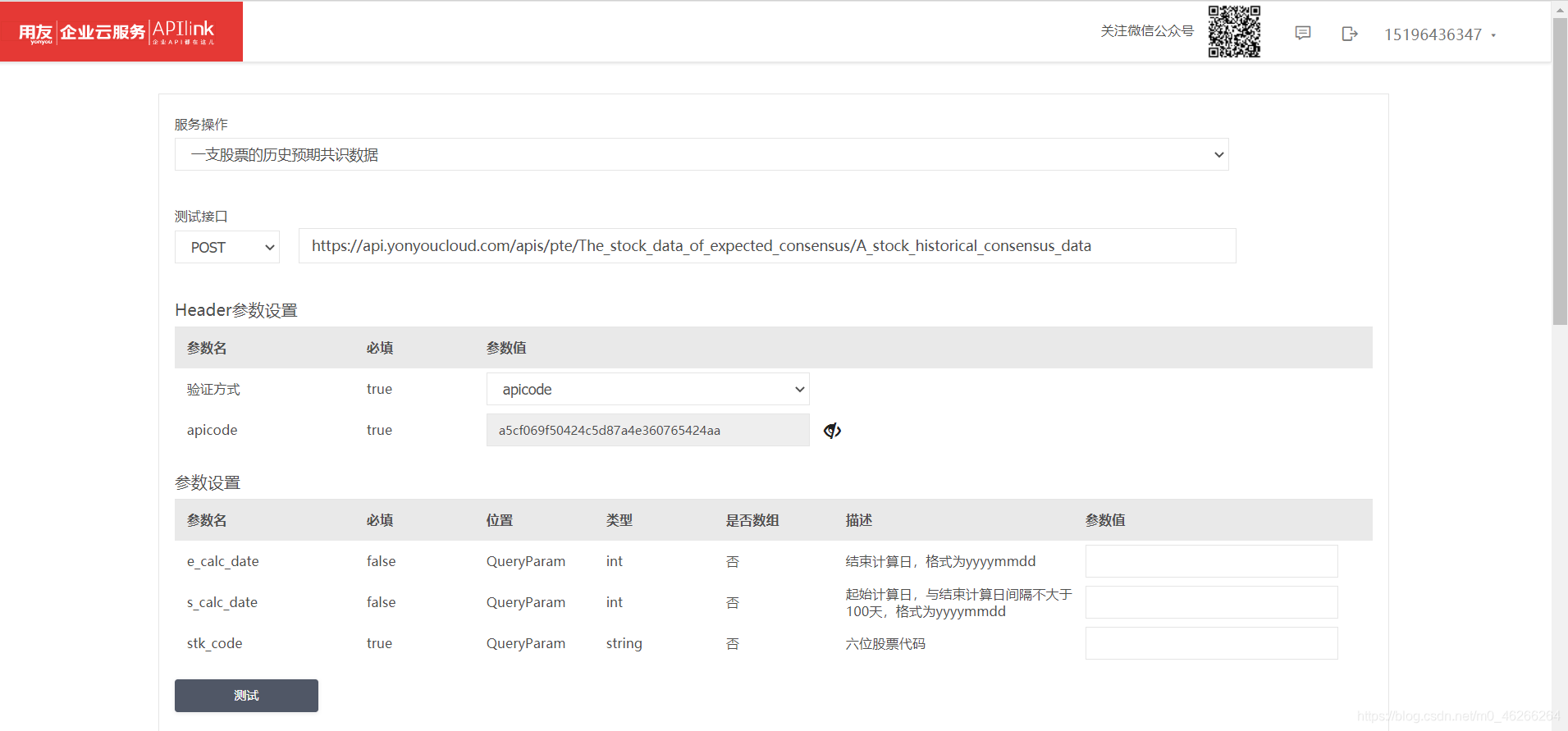Click the API URL input field
This screenshot has width=1568, height=731.
coord(767,246)
